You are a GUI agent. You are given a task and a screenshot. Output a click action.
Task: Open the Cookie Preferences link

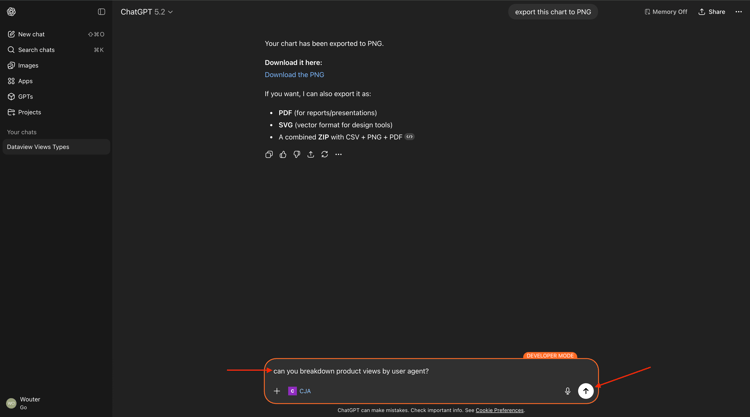[x=499, y=410]
